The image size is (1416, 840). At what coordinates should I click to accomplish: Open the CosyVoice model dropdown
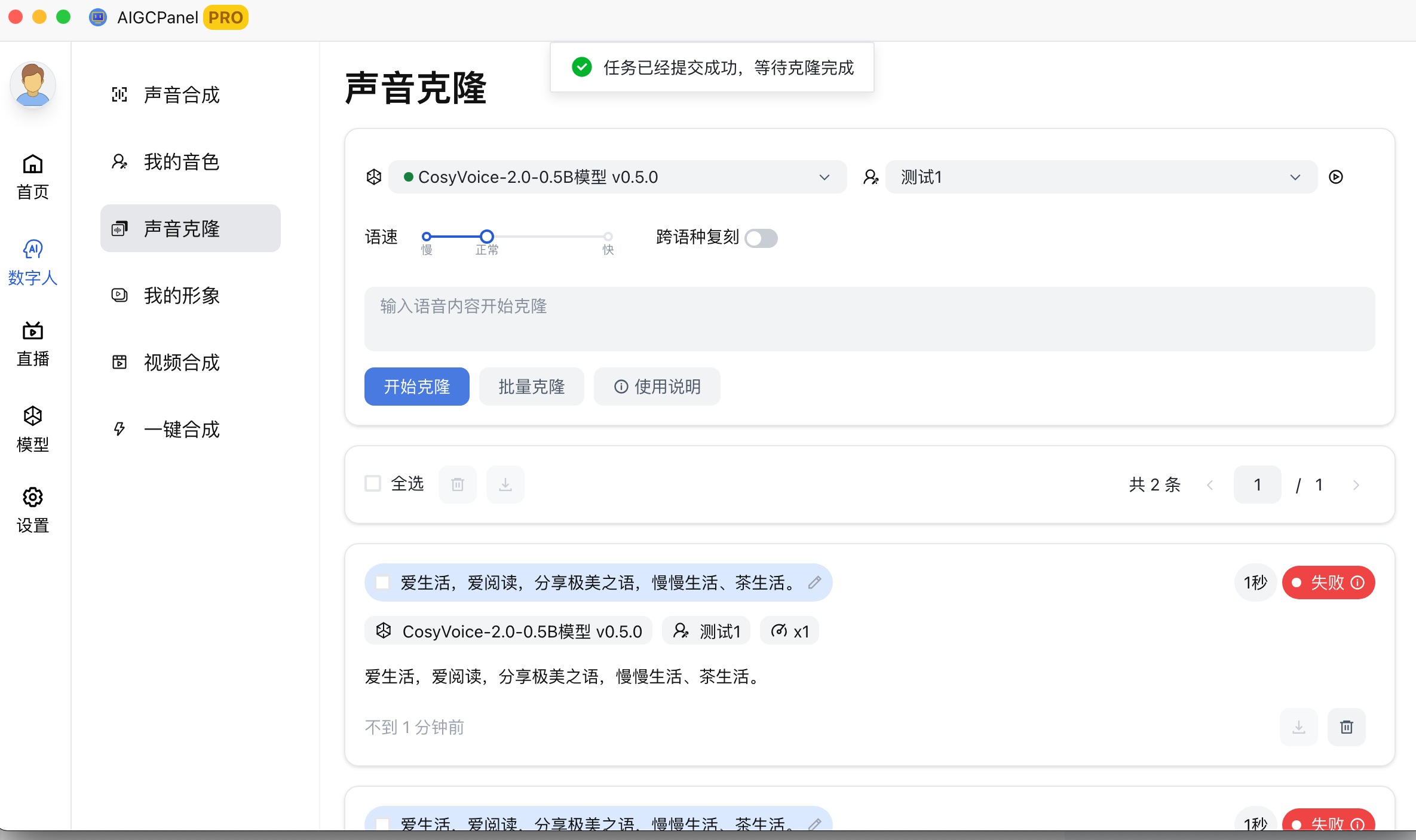pos(617,177)
